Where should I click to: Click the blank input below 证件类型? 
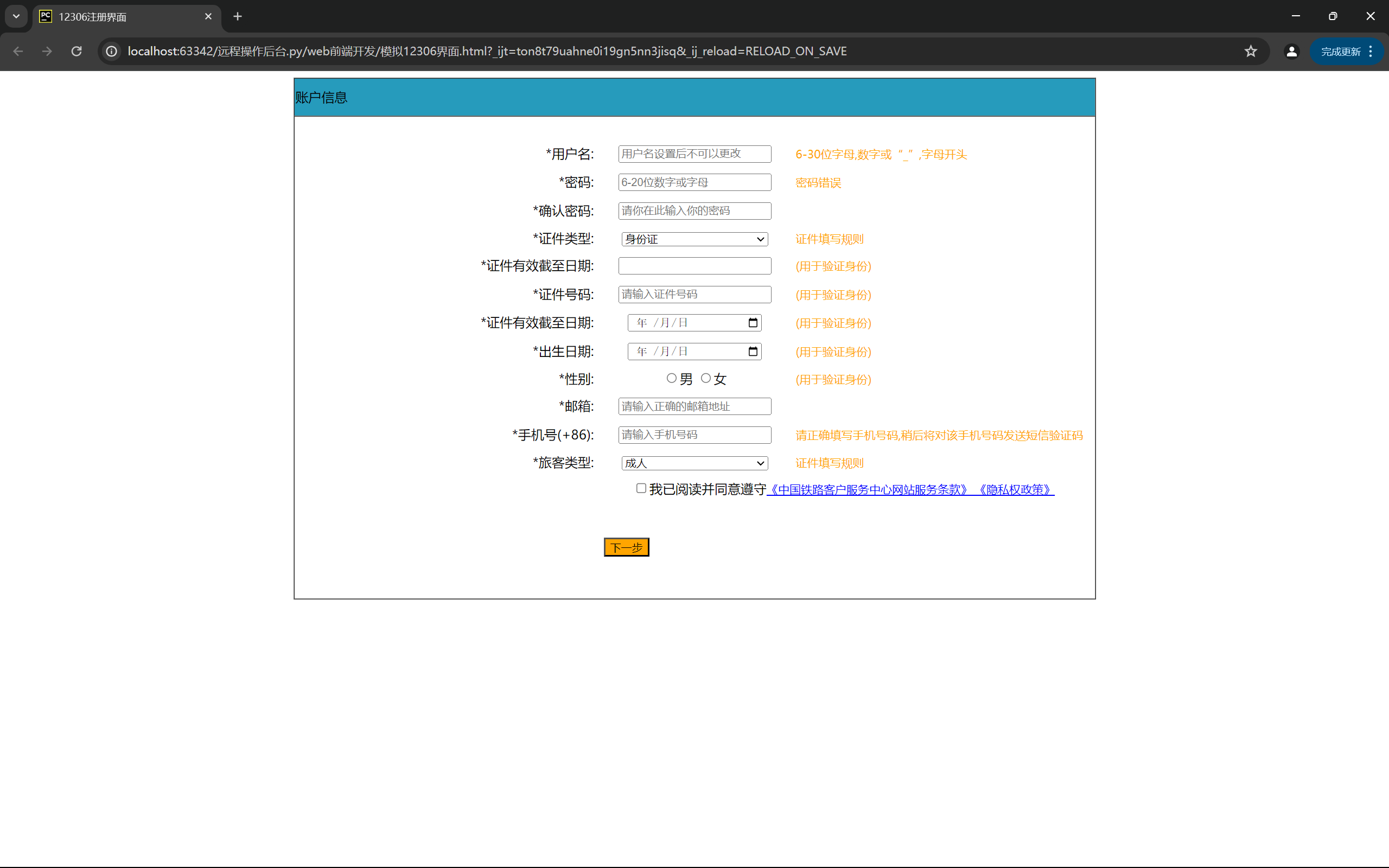pyautogui.click(x=694, y=266)
